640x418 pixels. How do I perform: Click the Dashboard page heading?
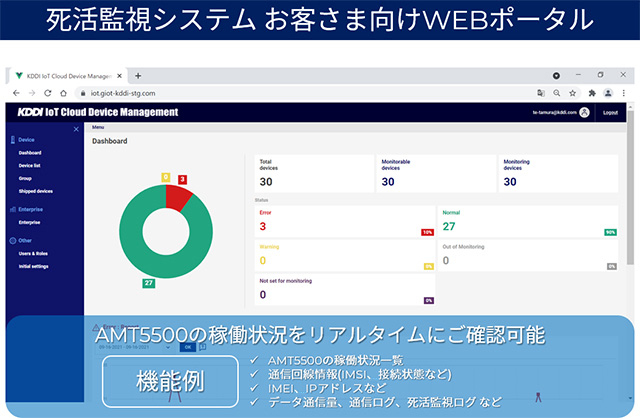[109, 141]
